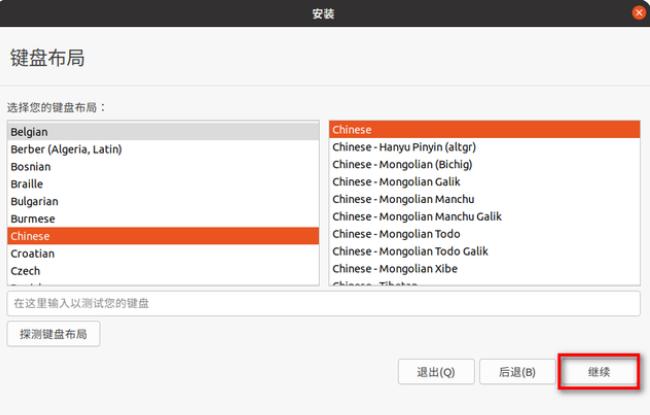Select Chinese in the left layout list

[163, 236]
